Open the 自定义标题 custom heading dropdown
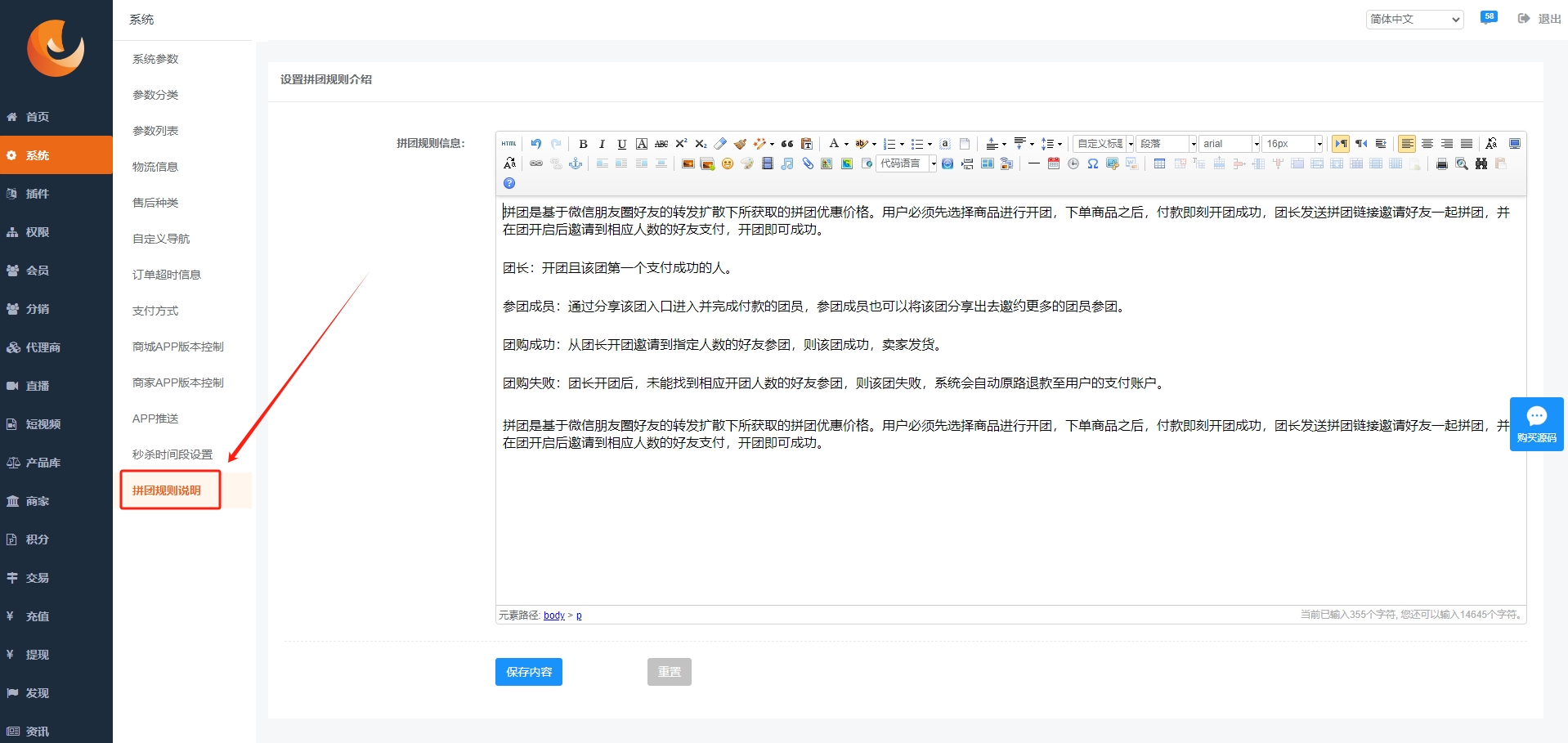The image size is (1568, 743). point(1104,144)
